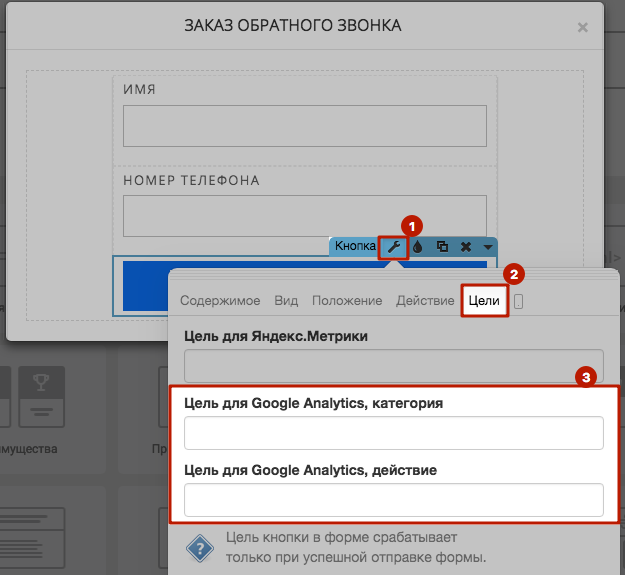Duplicate the button with the copy icon
Viewport: 625px width, 575px height.
[442, 247]
